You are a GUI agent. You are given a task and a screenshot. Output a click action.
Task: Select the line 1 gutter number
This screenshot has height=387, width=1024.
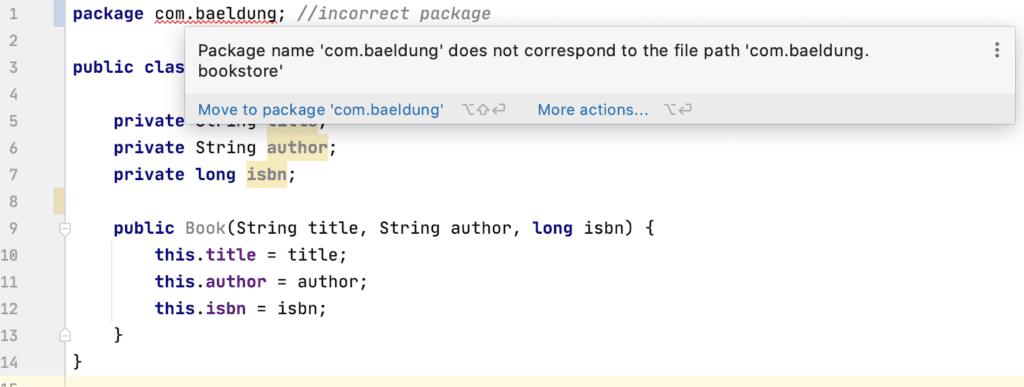[x=12, y=14]
